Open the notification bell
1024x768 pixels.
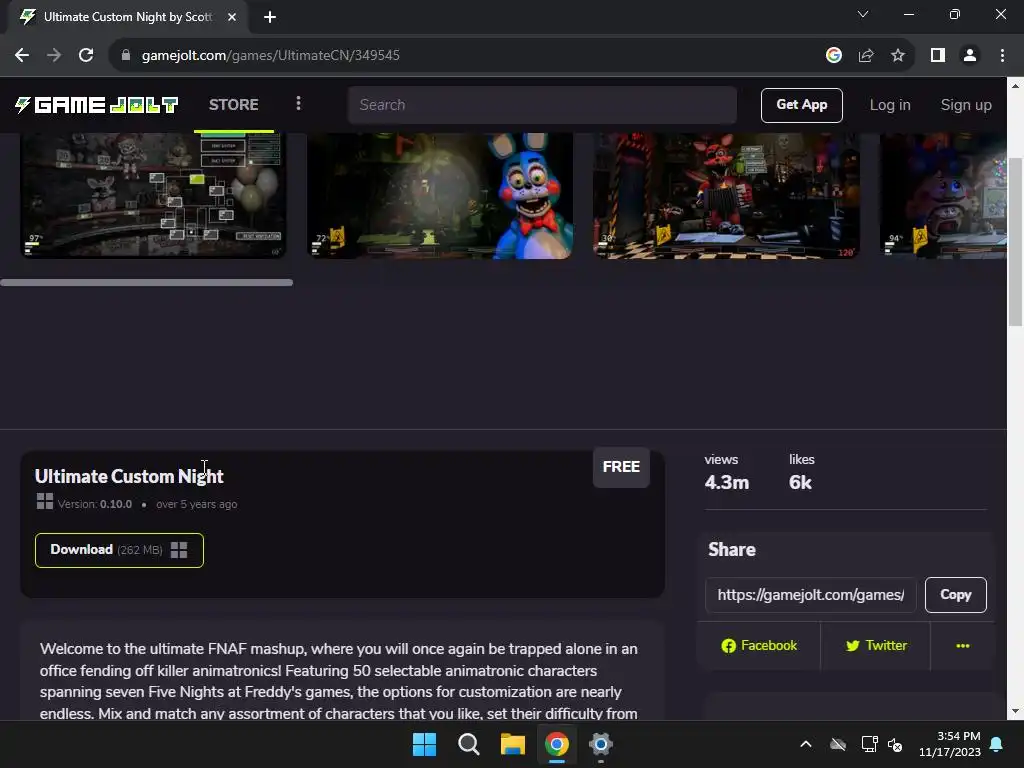point(997,744)
